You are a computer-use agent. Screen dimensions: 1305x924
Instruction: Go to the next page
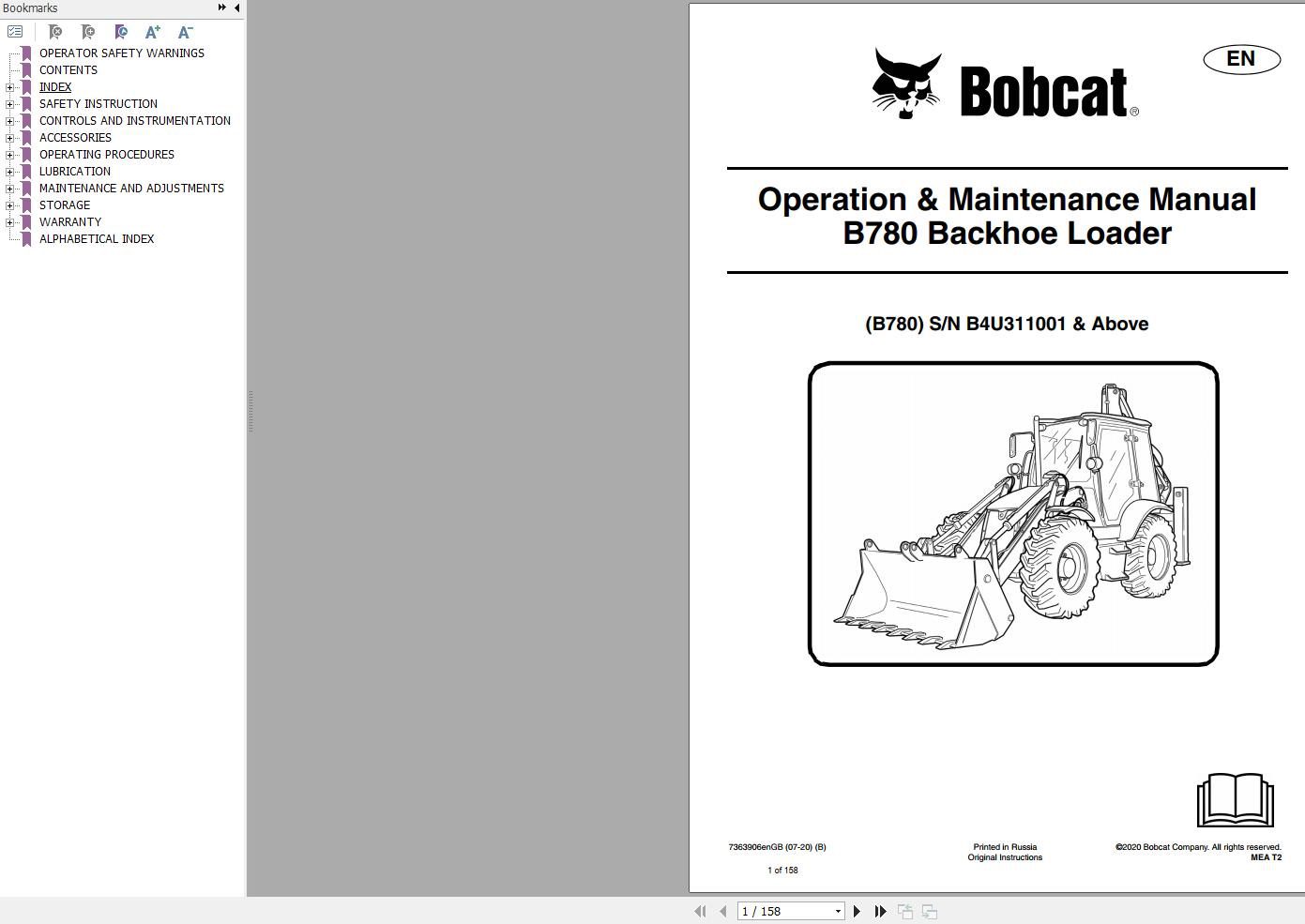coord(857,911)
